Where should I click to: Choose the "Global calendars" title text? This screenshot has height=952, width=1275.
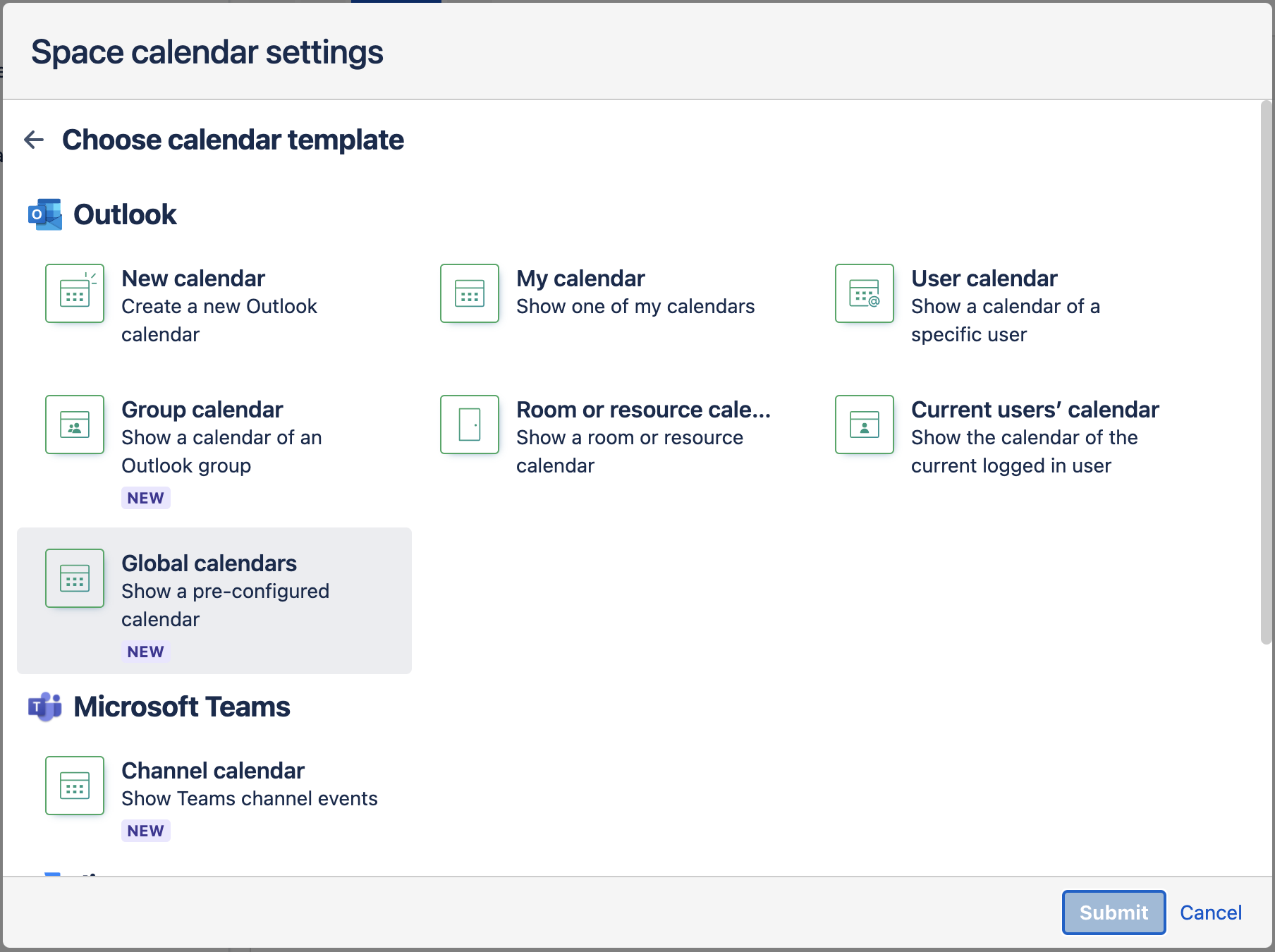coord(209,563)
